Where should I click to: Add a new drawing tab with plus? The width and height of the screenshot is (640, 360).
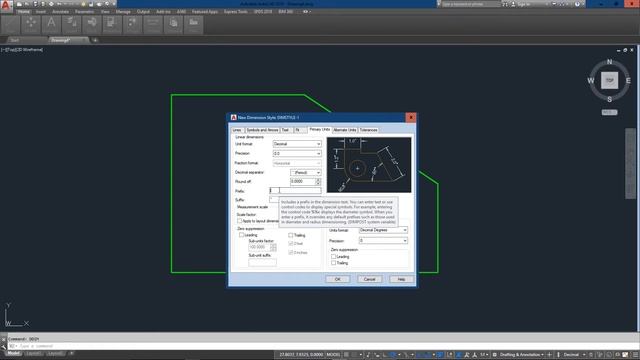pos(95,40)
